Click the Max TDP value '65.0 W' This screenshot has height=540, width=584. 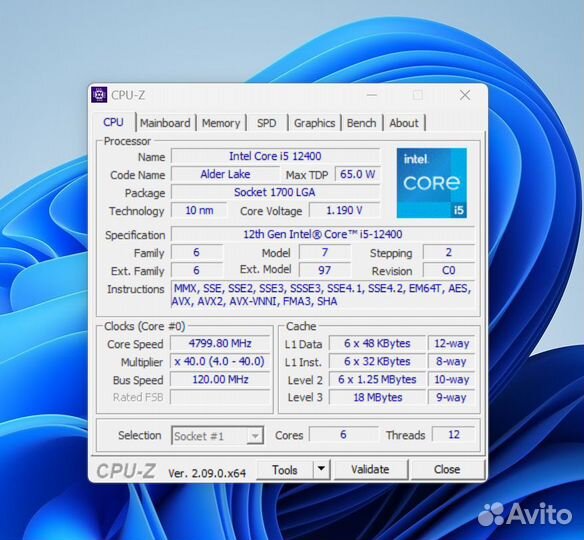358,174
